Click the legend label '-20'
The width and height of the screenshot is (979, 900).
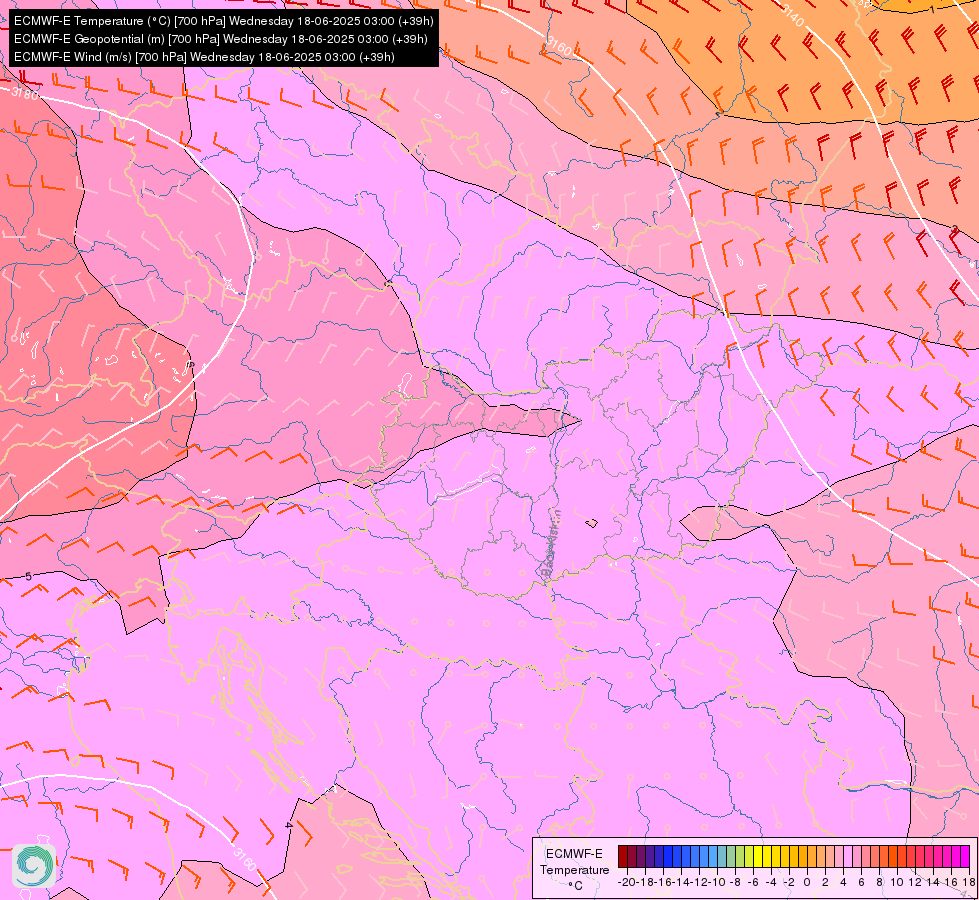click(627, 883)
